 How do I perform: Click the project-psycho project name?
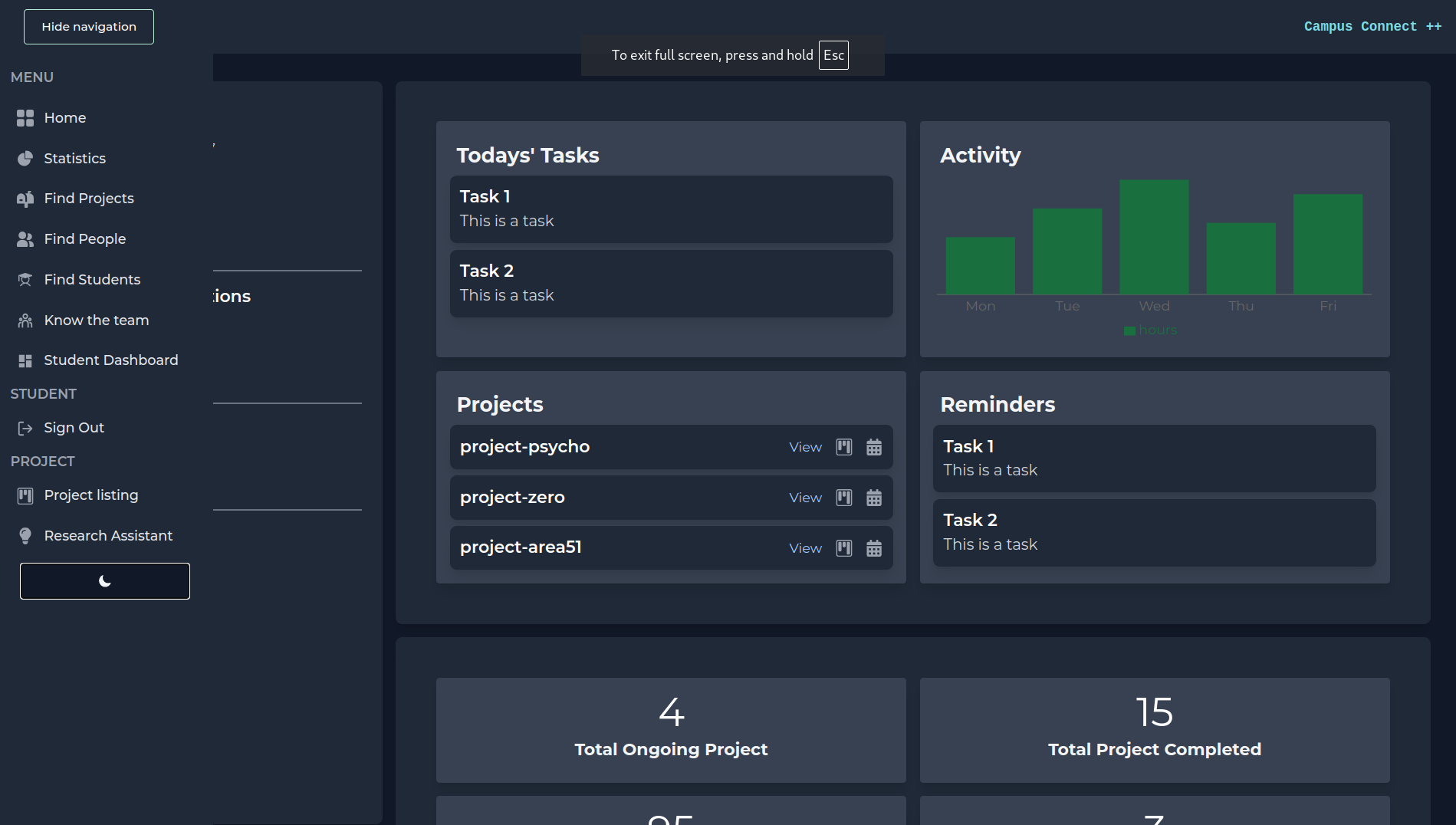524,447
